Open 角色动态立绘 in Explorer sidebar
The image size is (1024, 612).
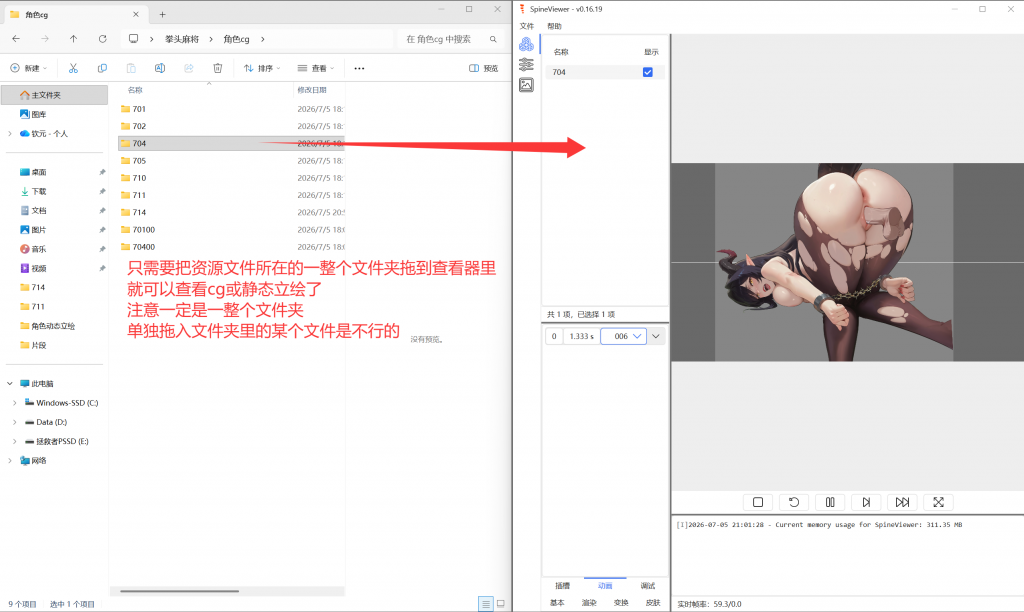point(55,326)
